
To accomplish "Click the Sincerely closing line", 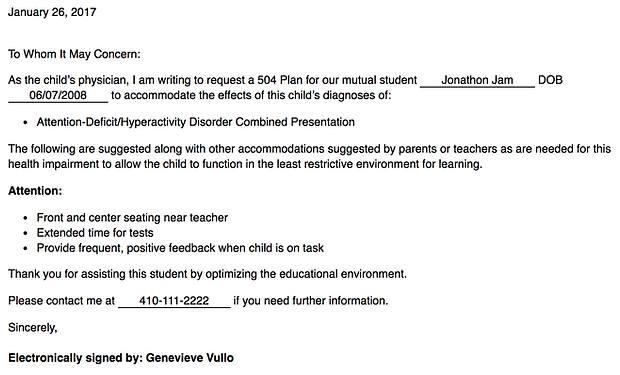I will (x=33, y=328).
